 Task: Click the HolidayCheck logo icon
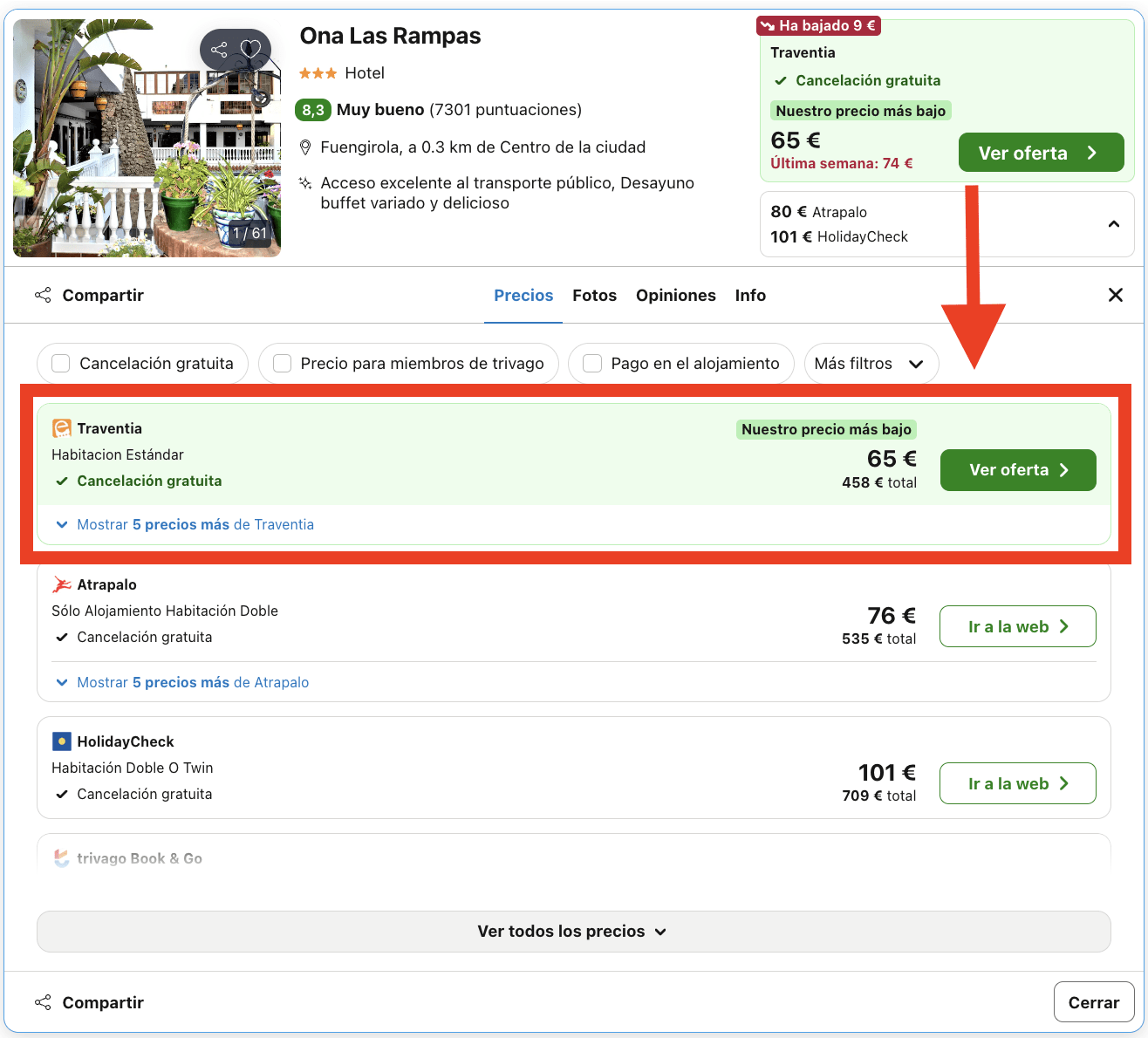coord(62,741)
